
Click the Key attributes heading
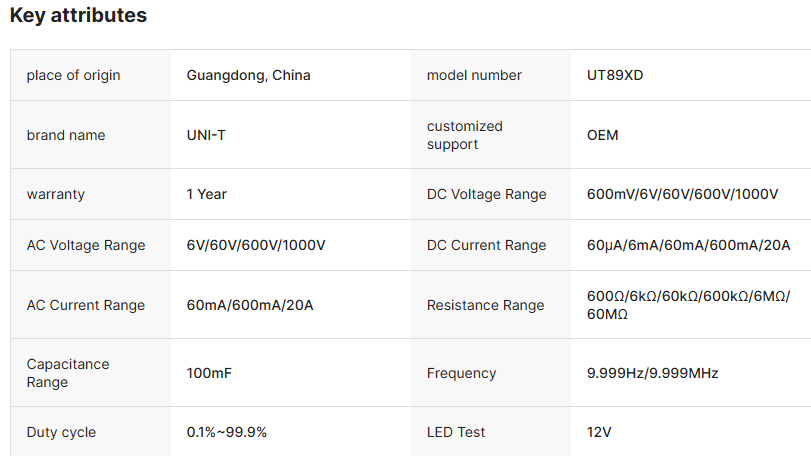coord(78,16)
